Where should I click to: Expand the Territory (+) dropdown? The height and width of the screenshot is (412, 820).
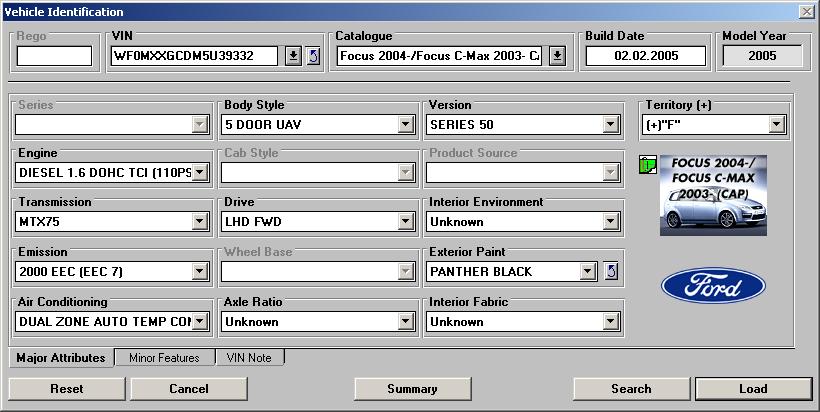[x=776, y=125]
